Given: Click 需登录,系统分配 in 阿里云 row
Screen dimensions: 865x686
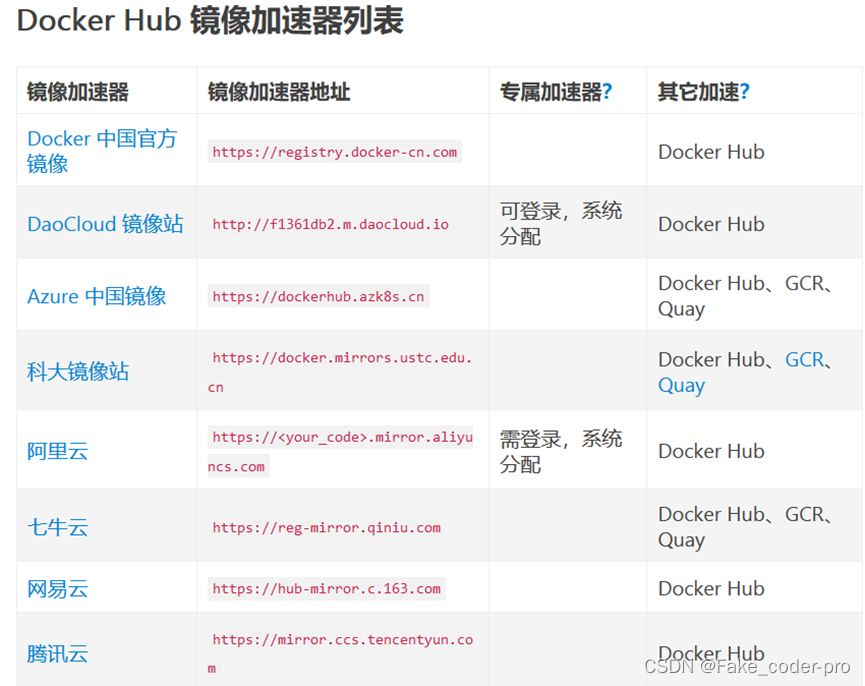Looking at the screenshot, I should tap(561, 452).
